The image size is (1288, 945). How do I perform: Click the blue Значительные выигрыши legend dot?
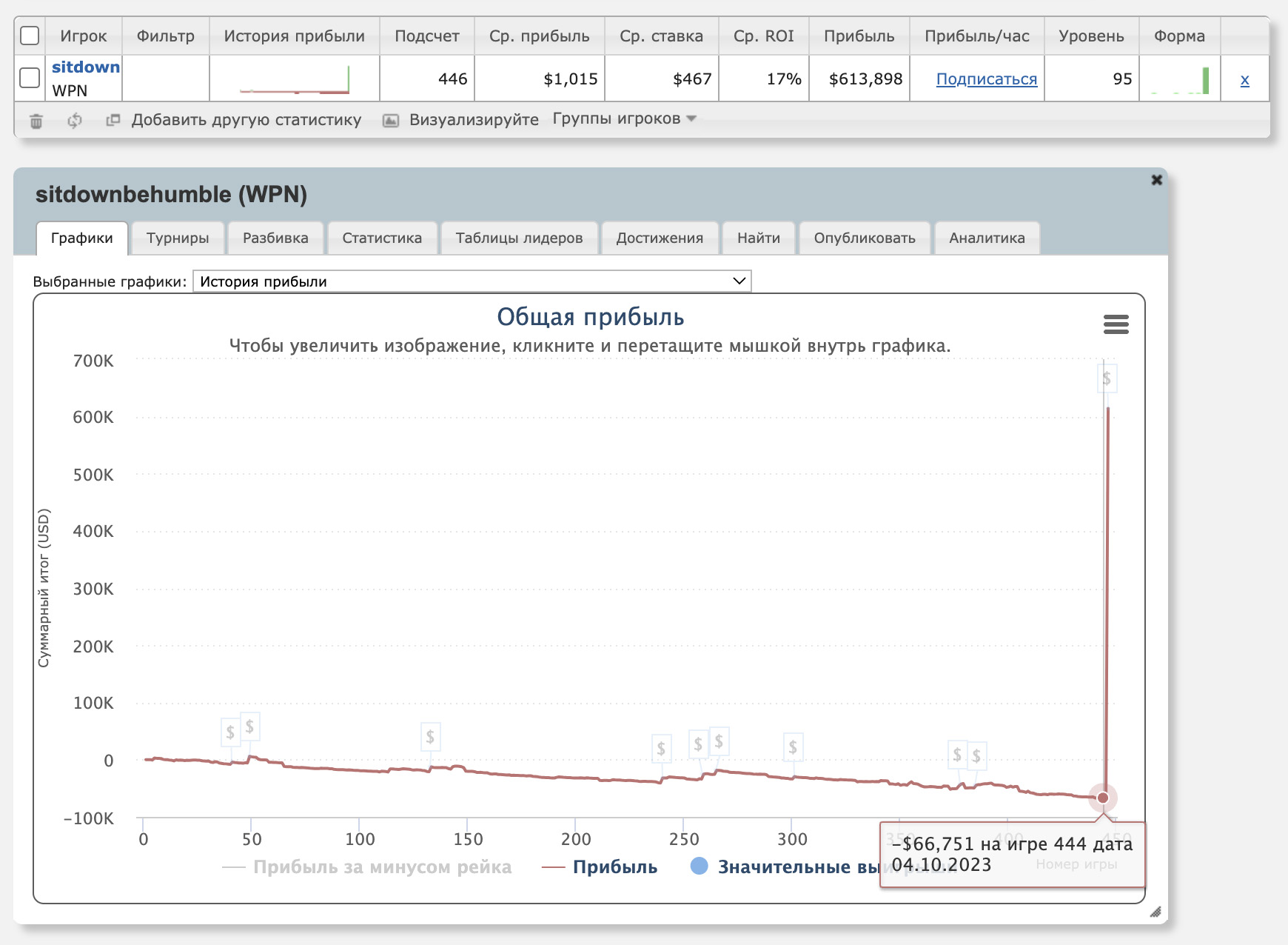pos(699,866)
